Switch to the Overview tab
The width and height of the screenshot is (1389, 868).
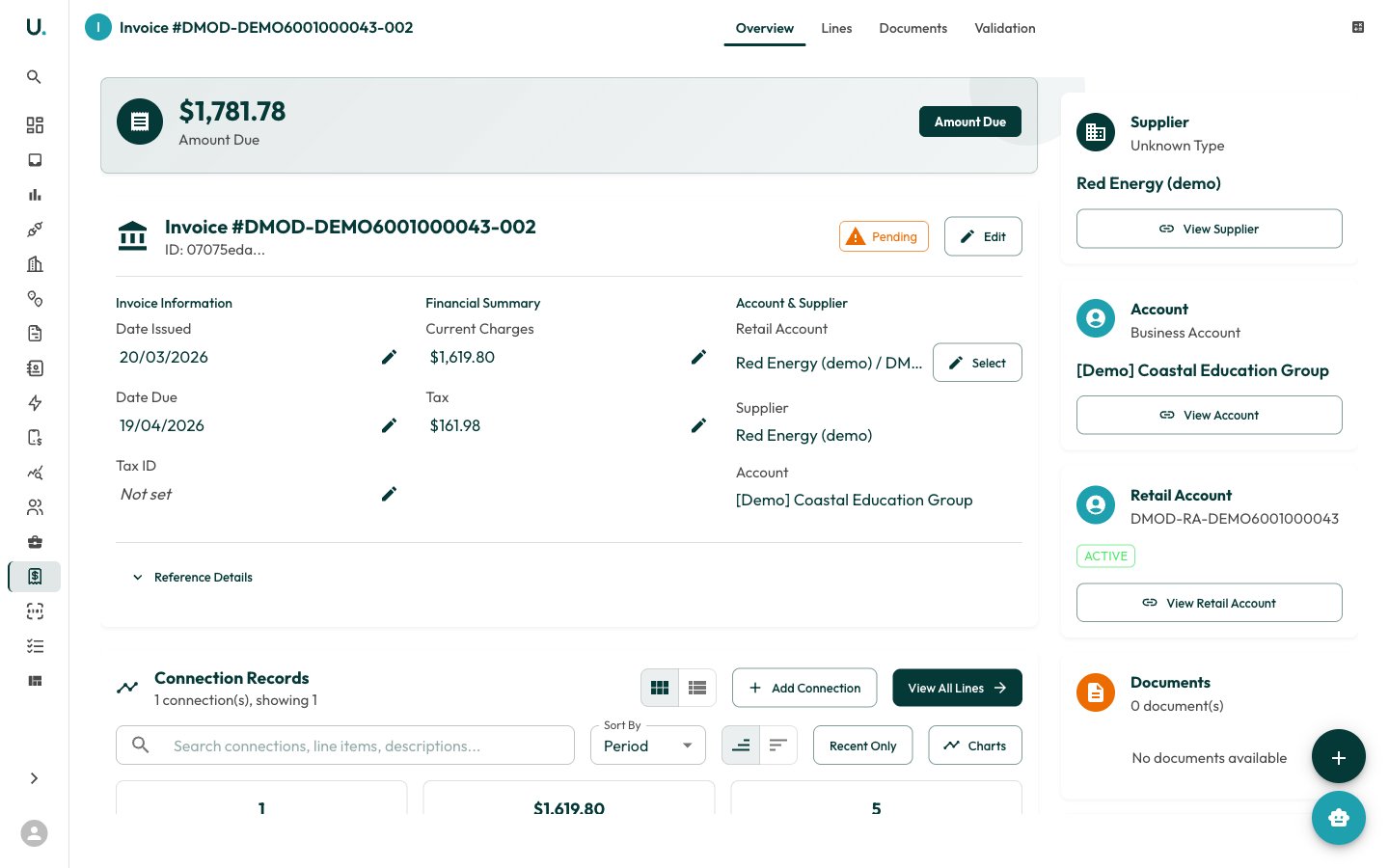(765, 28)
